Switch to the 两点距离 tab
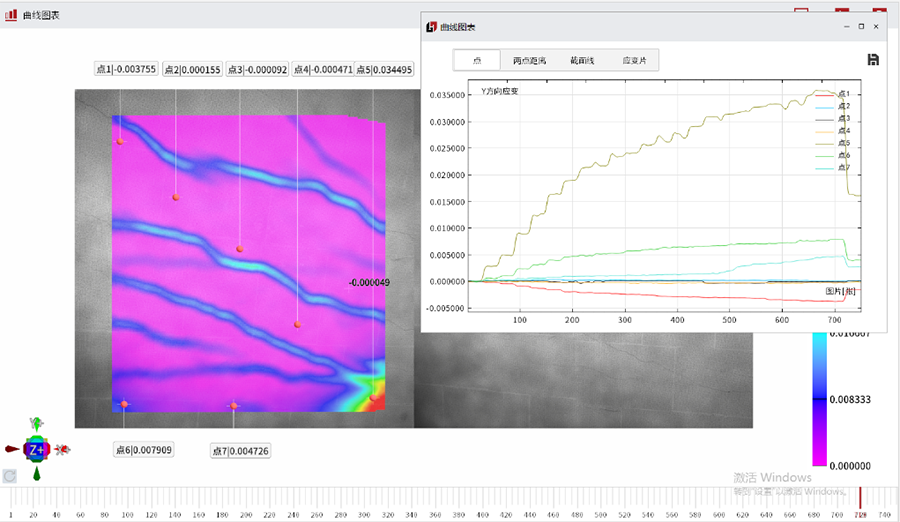Image resolution: width=900 pixels, height=522 pixels. pyautogui.click(x=530, y=61)
